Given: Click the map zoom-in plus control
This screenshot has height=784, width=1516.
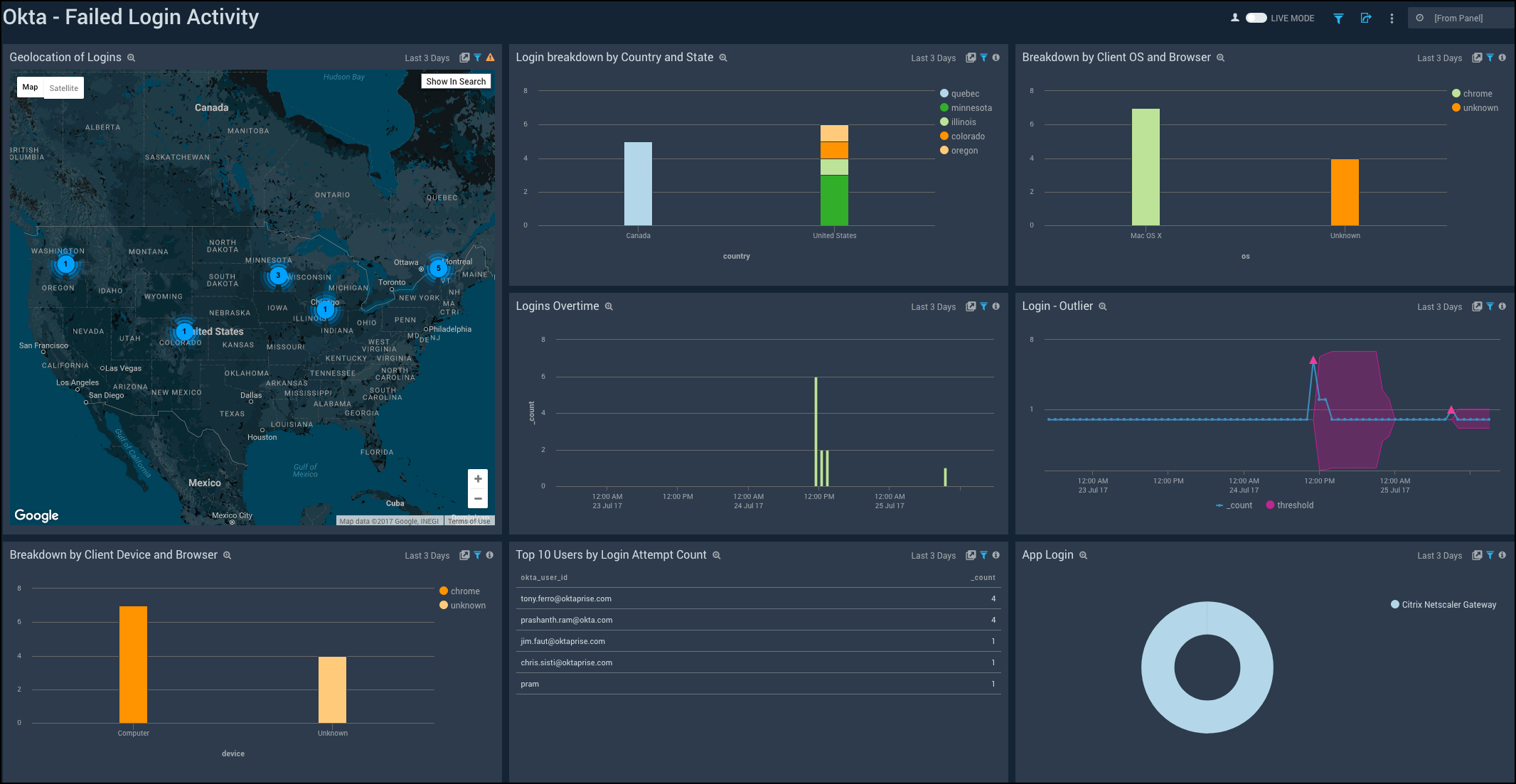Looking at the screenshot, I should click(x=478, y=478).
